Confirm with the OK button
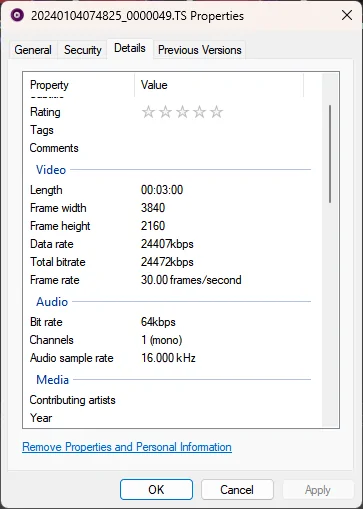Viewport: 363px width, 509px height. [156, 490]
